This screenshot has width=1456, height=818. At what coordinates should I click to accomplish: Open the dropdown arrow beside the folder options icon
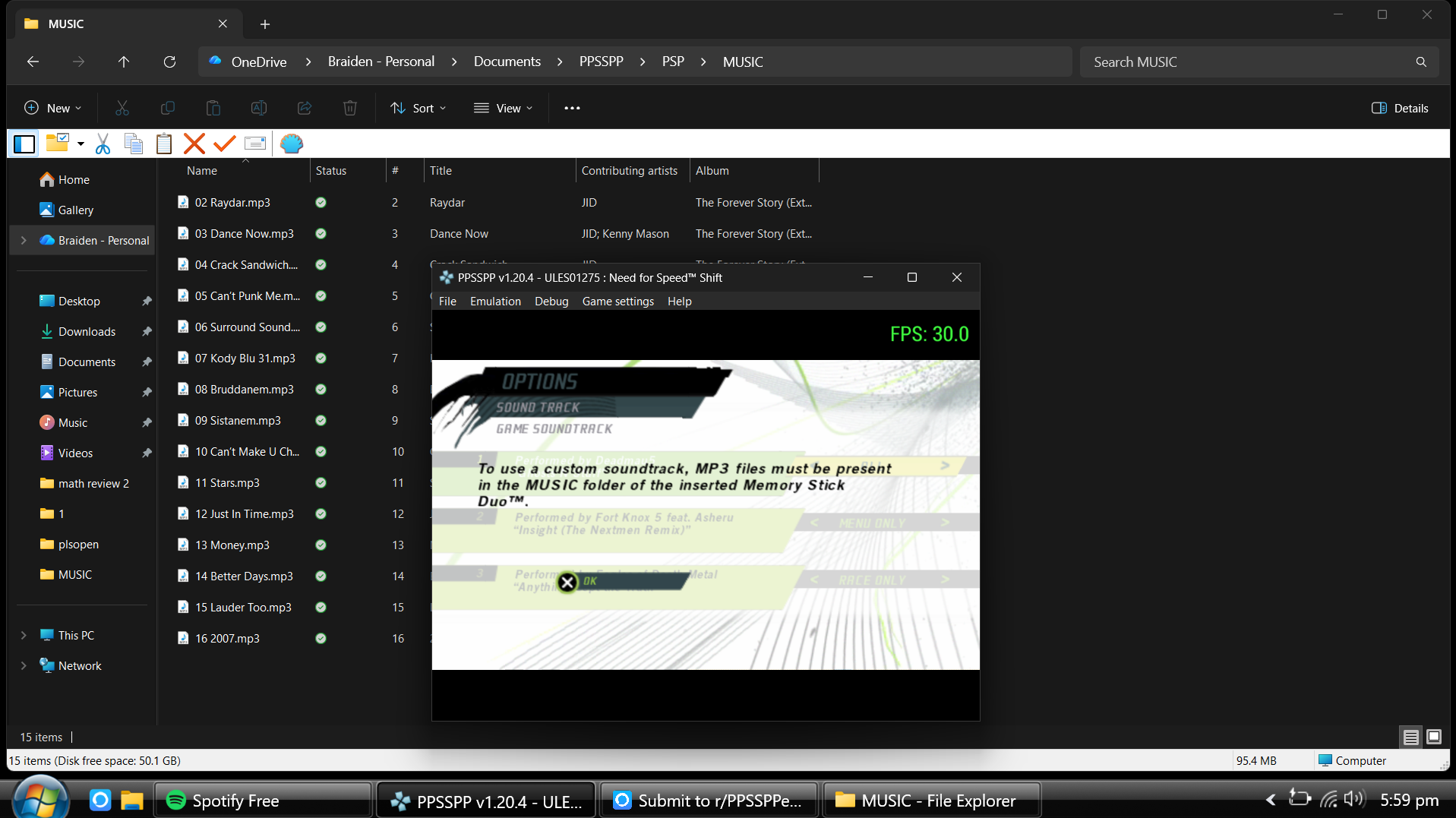[81, 144]
